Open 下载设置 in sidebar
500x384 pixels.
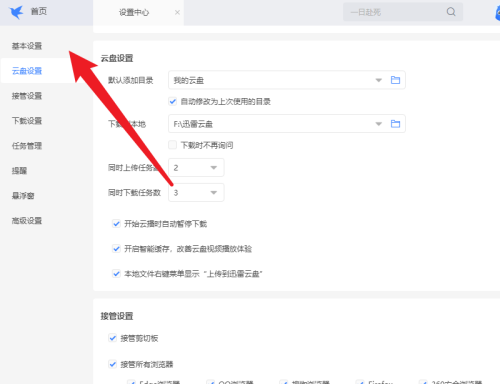27,121
